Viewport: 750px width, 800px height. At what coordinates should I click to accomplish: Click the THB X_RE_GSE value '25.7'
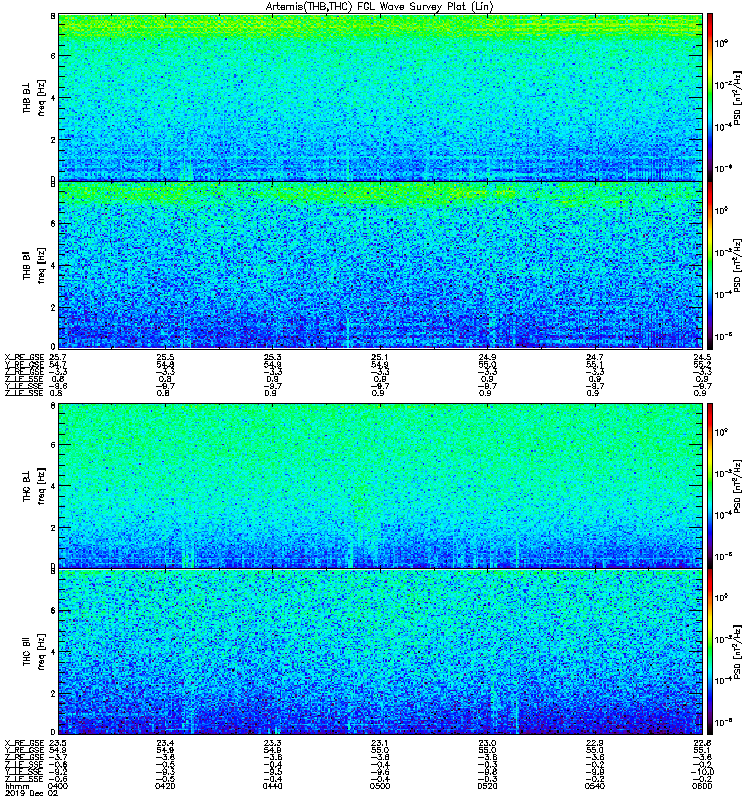[58, 358]
